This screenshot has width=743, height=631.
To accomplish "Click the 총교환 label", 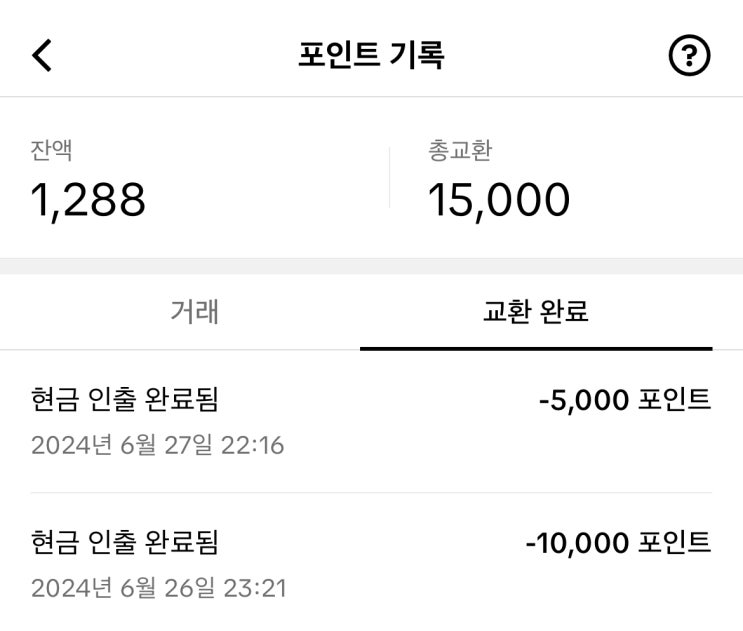I will coord(459,151).
